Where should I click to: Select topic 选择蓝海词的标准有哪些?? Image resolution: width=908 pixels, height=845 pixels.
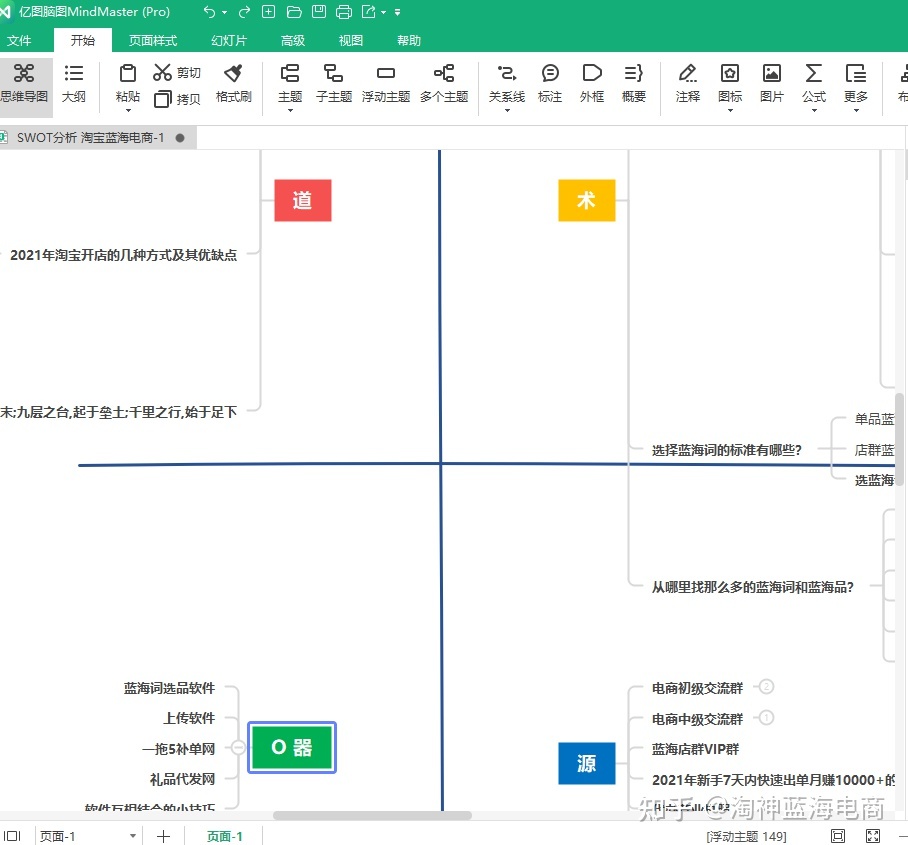[x=726, y=450]
